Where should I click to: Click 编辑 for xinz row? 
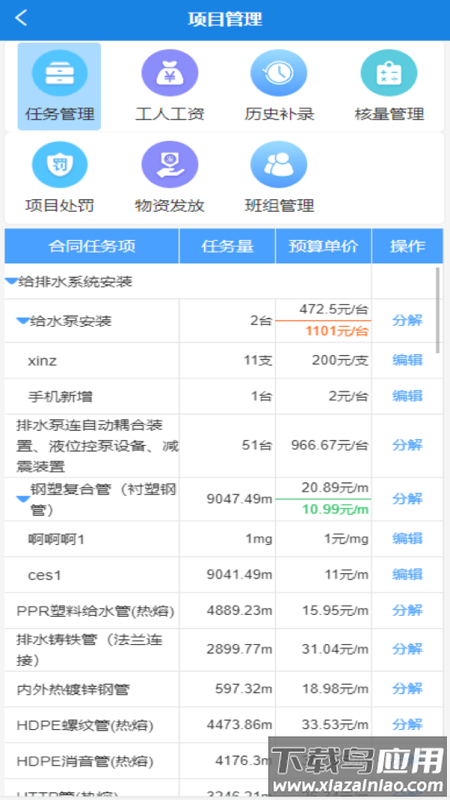pos(407,360)
